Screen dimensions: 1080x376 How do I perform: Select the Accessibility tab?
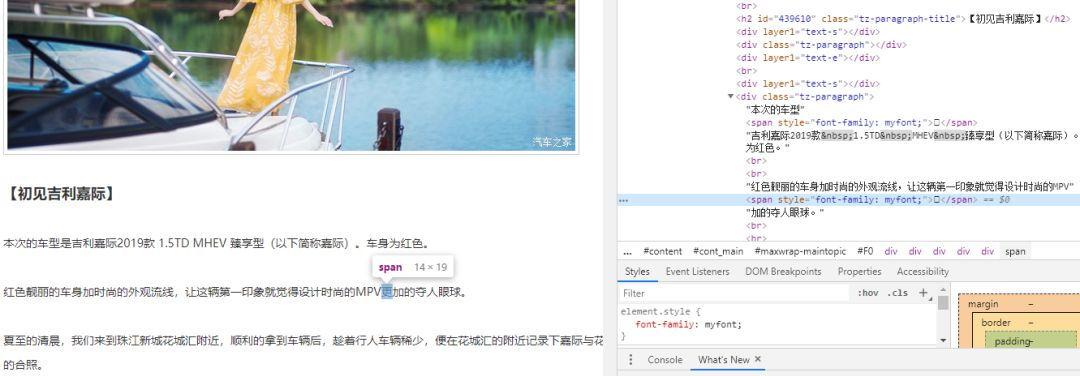(x=923, y=271)
